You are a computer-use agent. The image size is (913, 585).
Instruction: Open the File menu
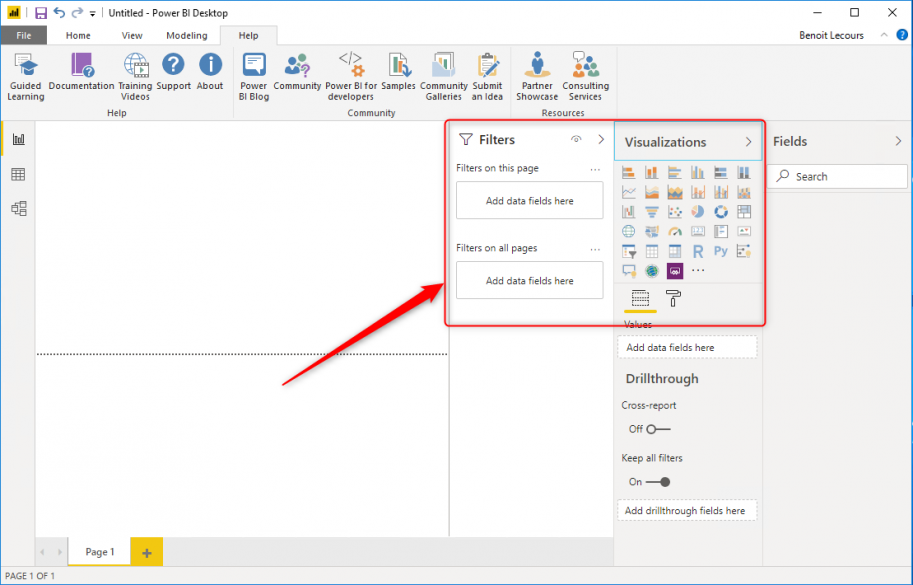pos(23,34)
